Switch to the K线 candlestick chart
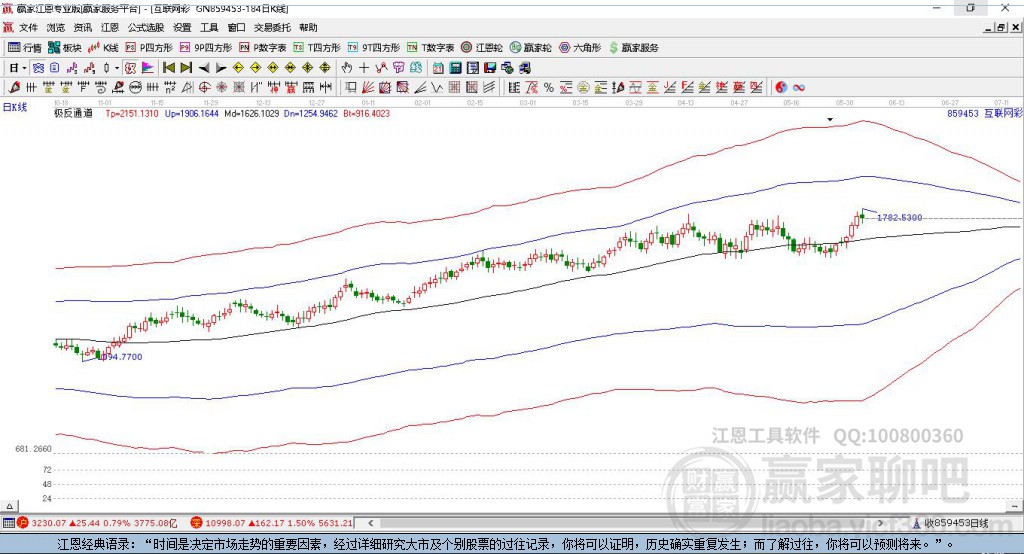The width and height of the screenshot is (1024, 554). [103, 48]
